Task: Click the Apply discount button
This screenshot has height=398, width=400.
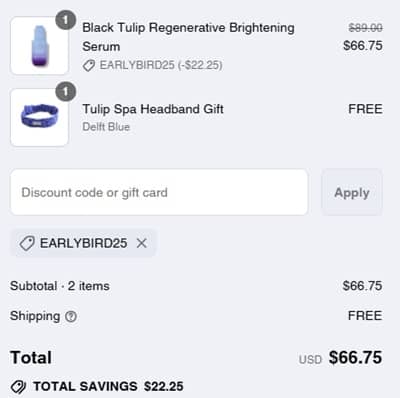Action: pos(352,192)
